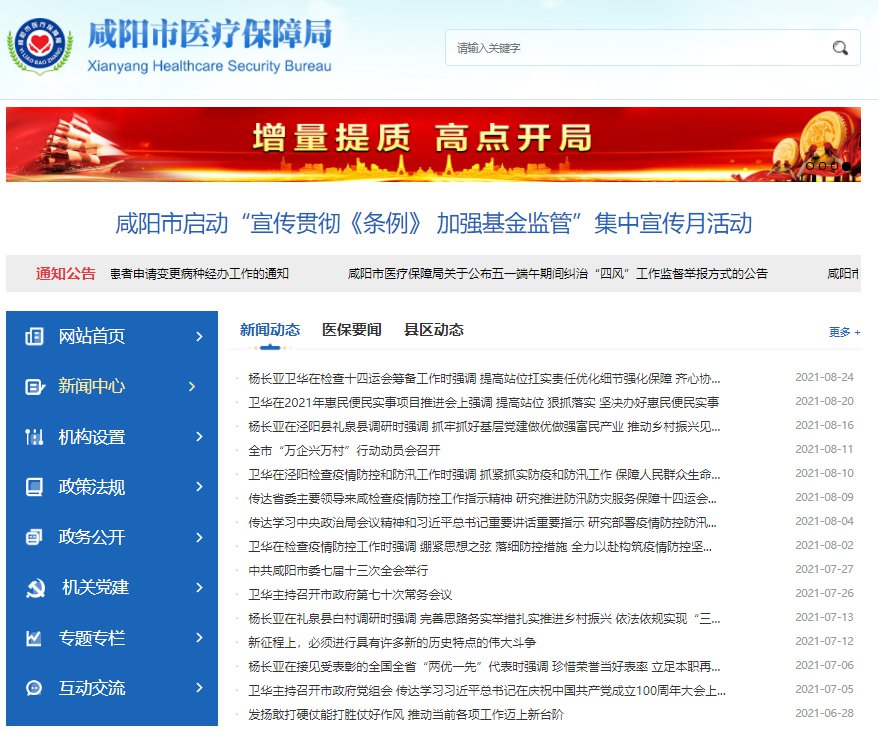Click the 增量提质 高点开局 banner image
Viewport: 878px width, 734px height.
pos(433,144)
